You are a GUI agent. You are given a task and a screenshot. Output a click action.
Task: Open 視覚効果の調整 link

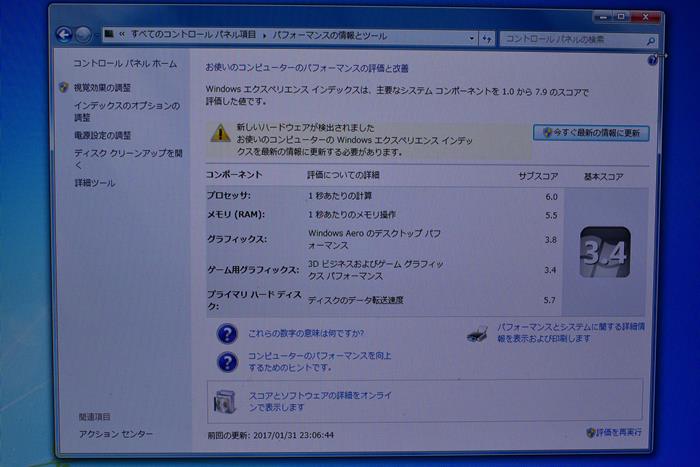102,88
